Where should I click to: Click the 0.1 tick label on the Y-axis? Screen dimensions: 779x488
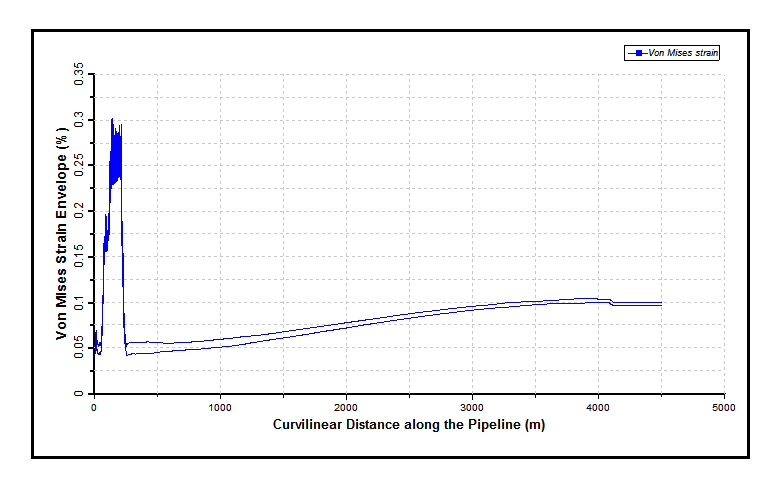[80, 302]
